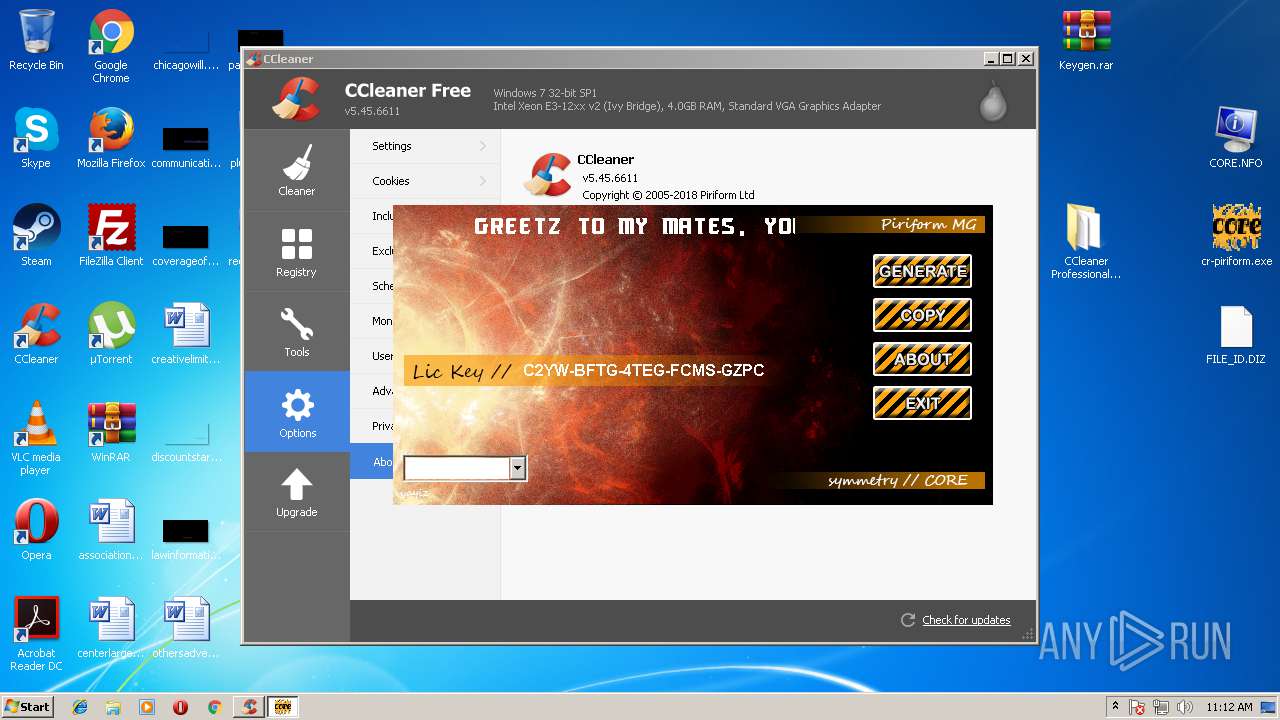Viewport: 1280px width, 720px height.
Task: Expand the Settings row chevron arrow
Action: pos(483,146)
